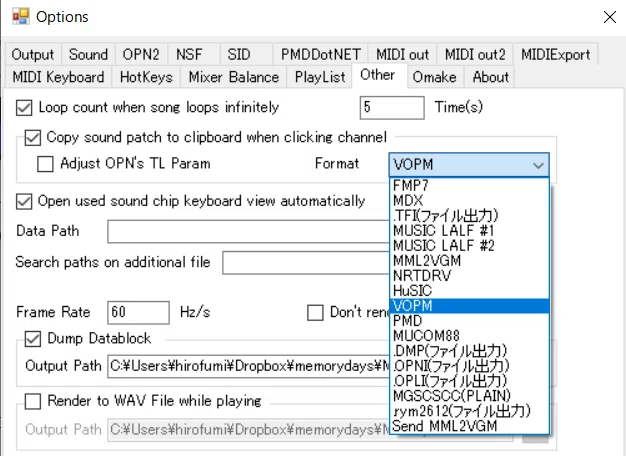Disable Dump Datablock checkbox
The width and height of the screenshot is (626, 456).
click(x=33, y=339)
